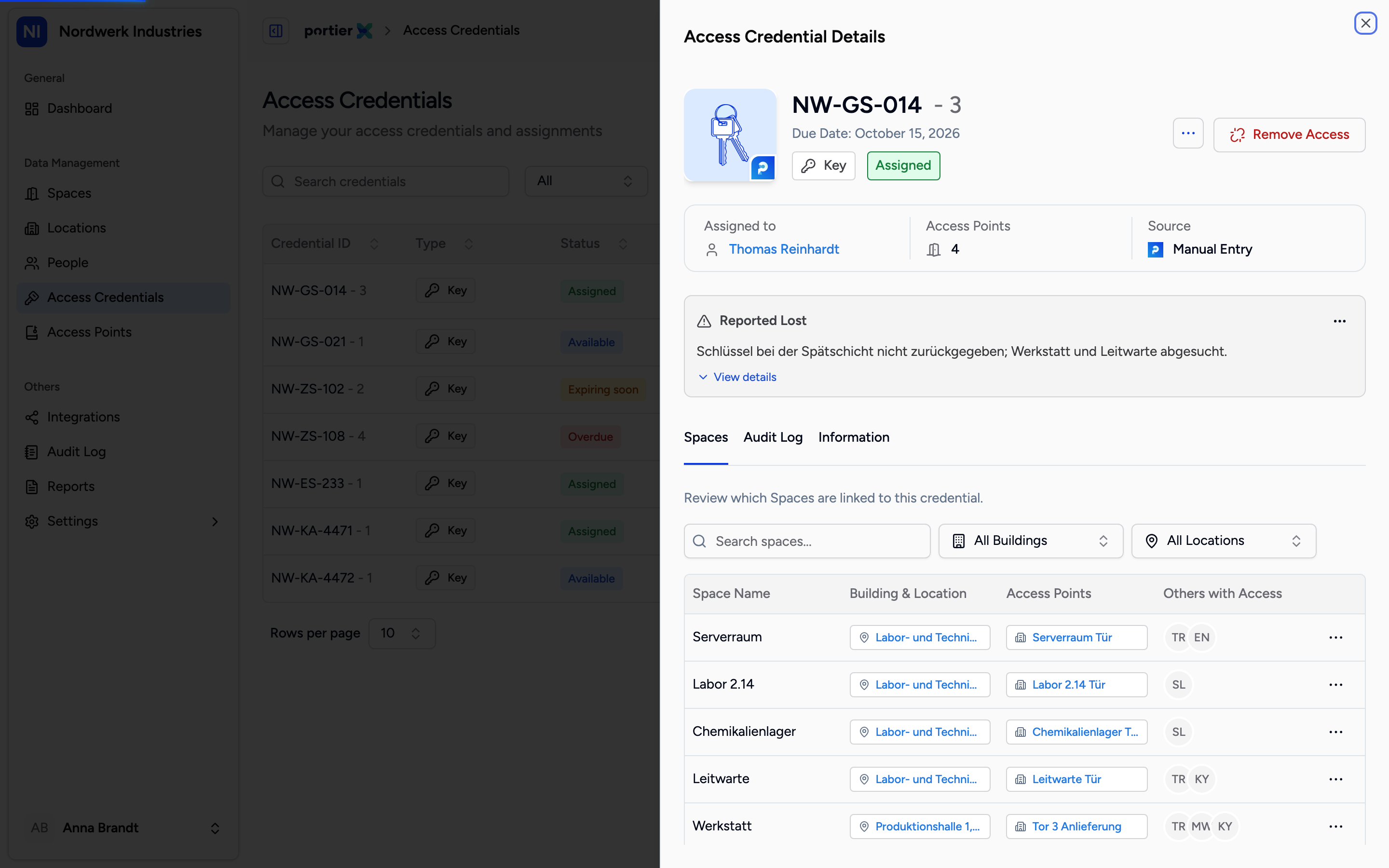Open row actions for Leitwarte

click(1335, 779)
